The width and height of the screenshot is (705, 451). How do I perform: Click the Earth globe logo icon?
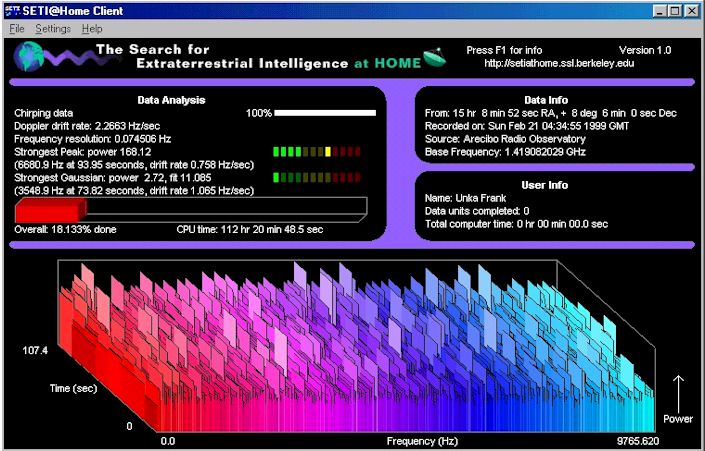[x=29, y=56]
